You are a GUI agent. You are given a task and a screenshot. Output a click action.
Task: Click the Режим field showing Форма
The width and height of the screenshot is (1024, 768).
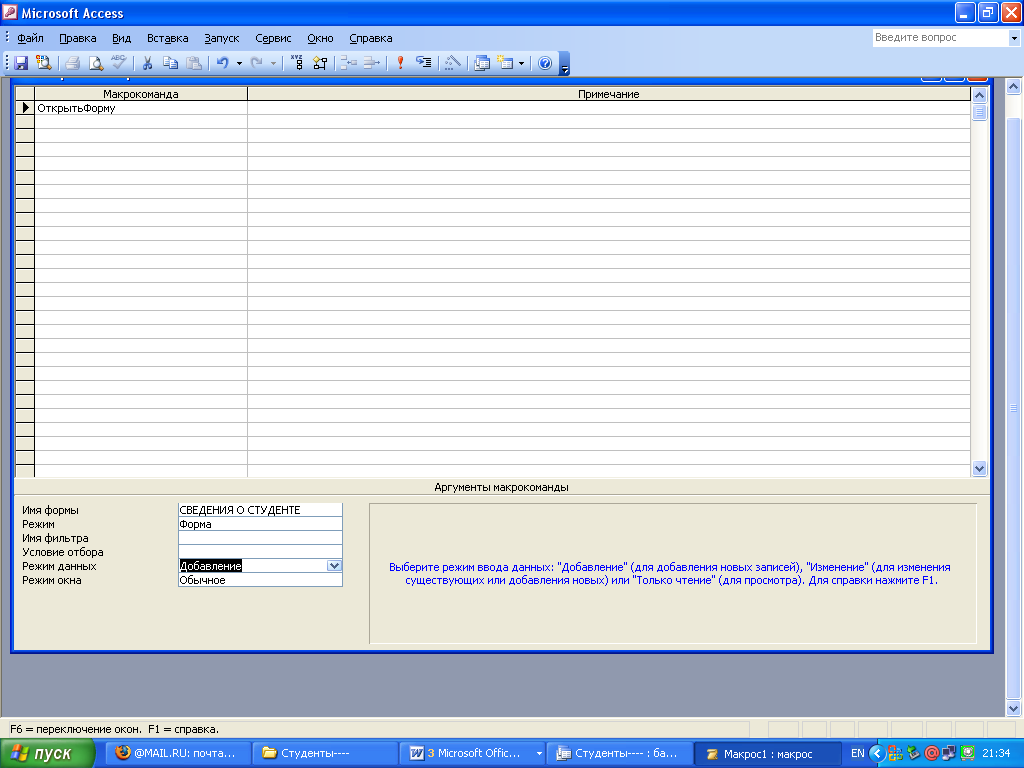coord(260,524)
